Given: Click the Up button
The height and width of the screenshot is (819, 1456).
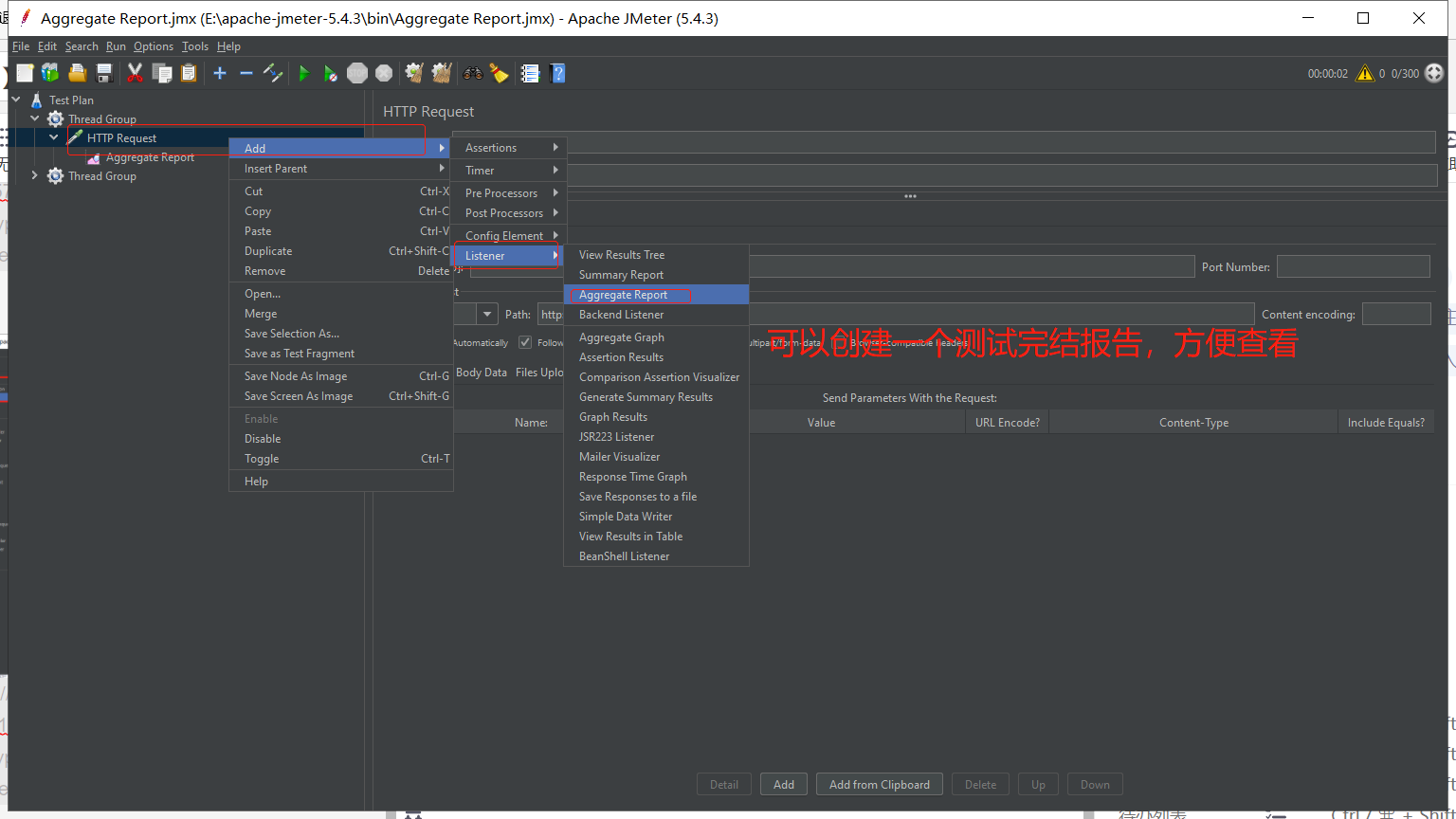Looking at the screenshot, I should [1038, 785].
